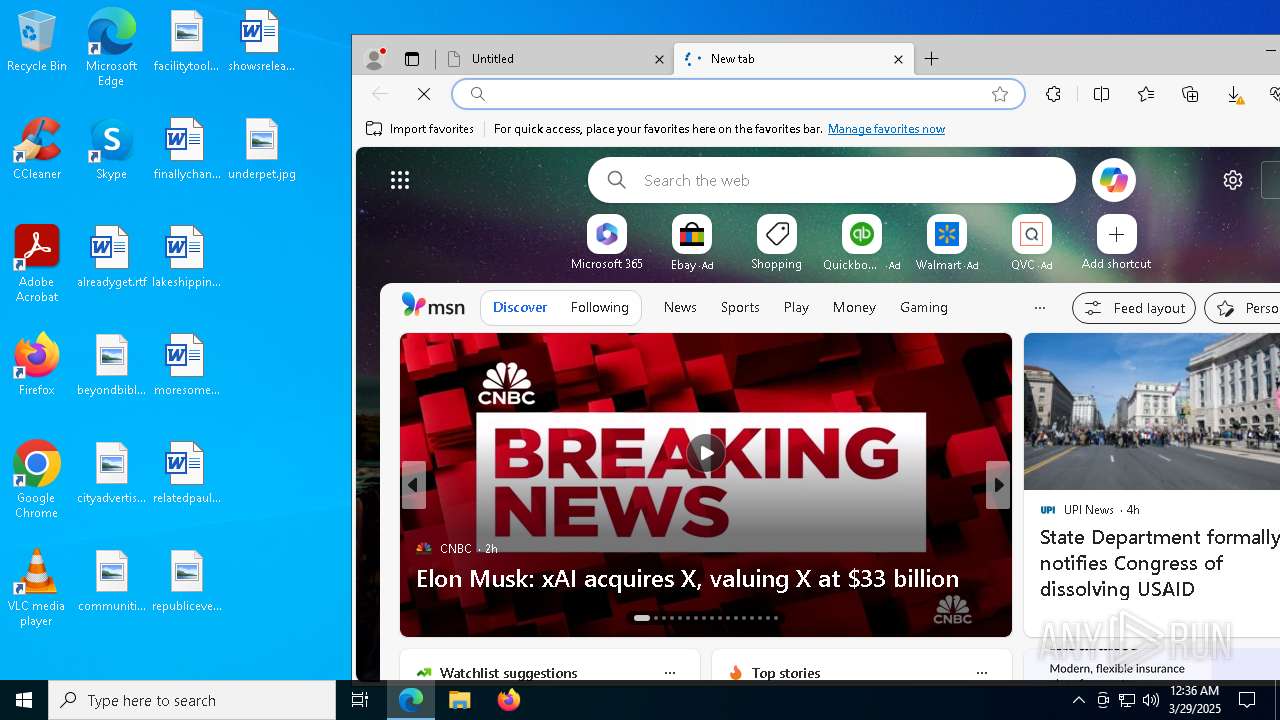The height and width of the screenshot is (720, 1280).
Task: Open Feed layout options
Action: pyautogui.click(x=1134, y=308)
